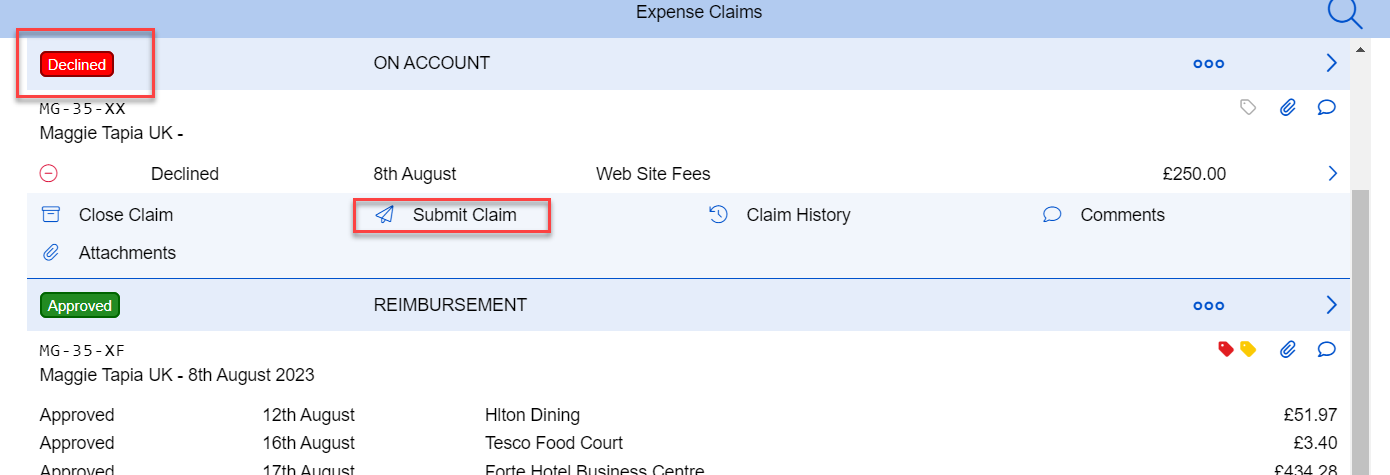Click the £3.40 amount
Viewport: 1390px width, 475px height.
point(1316,443)
